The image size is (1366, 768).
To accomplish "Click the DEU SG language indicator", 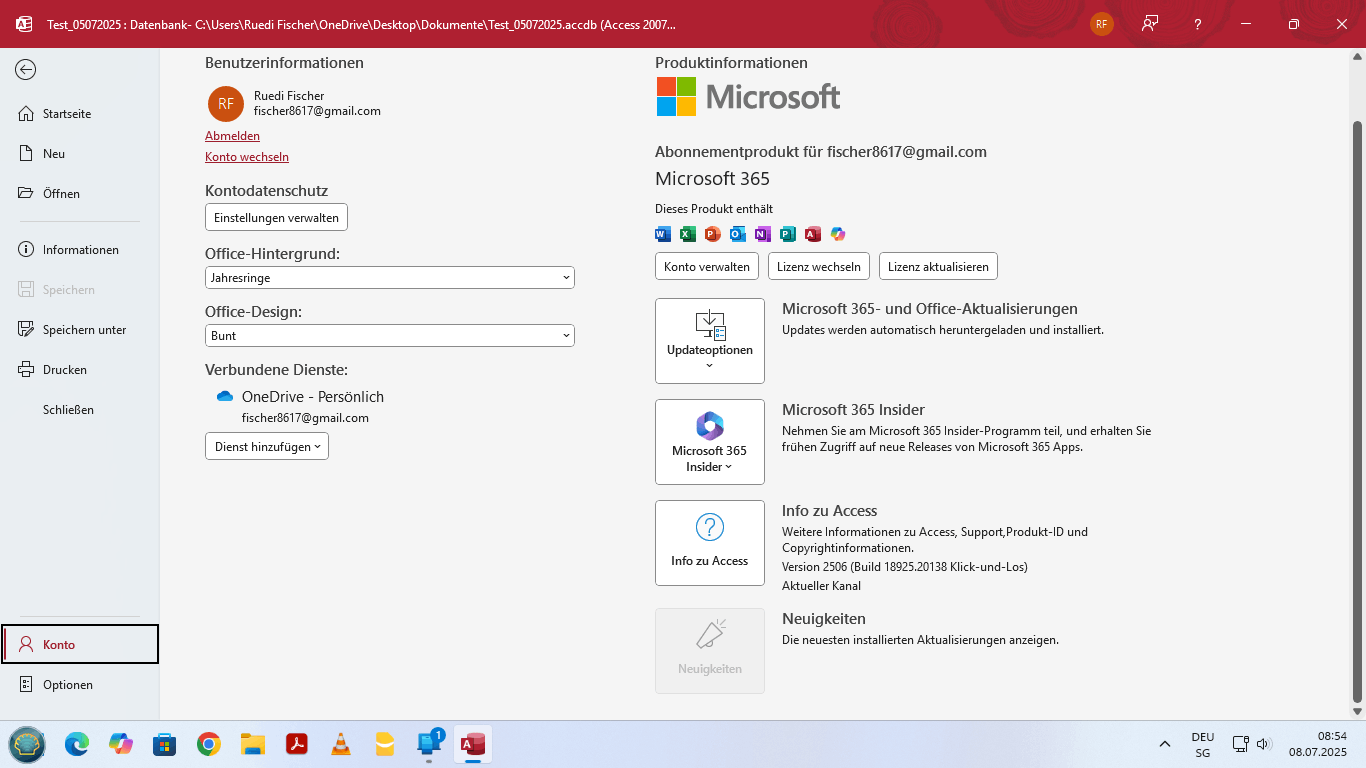I will (1203, 745).
